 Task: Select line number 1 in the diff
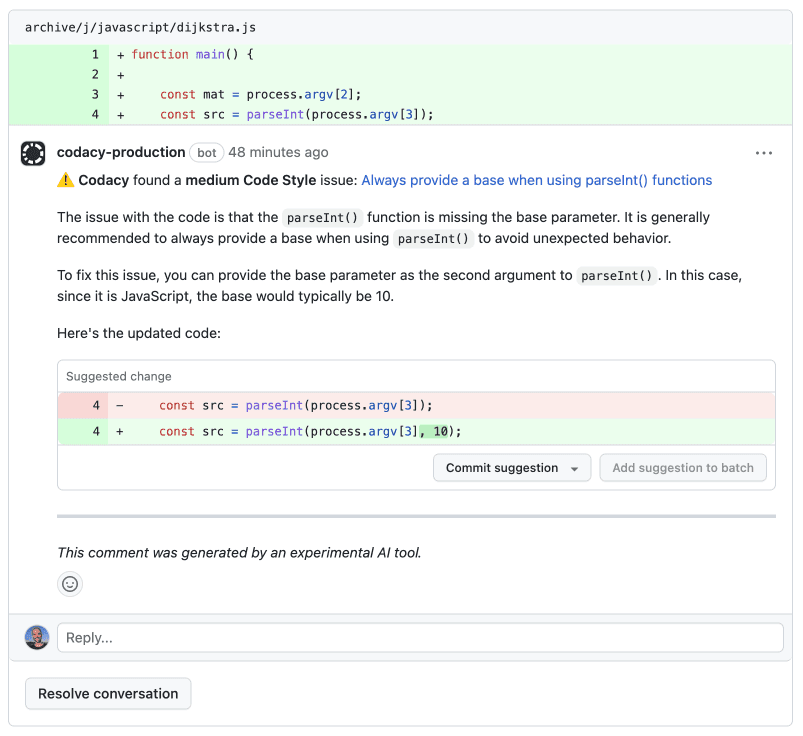(95, 54)
